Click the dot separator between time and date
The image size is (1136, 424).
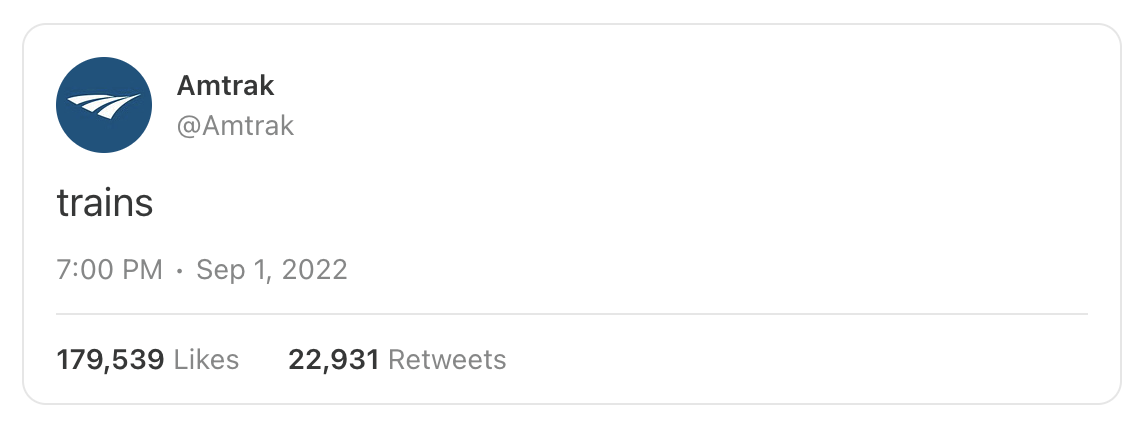180,270
